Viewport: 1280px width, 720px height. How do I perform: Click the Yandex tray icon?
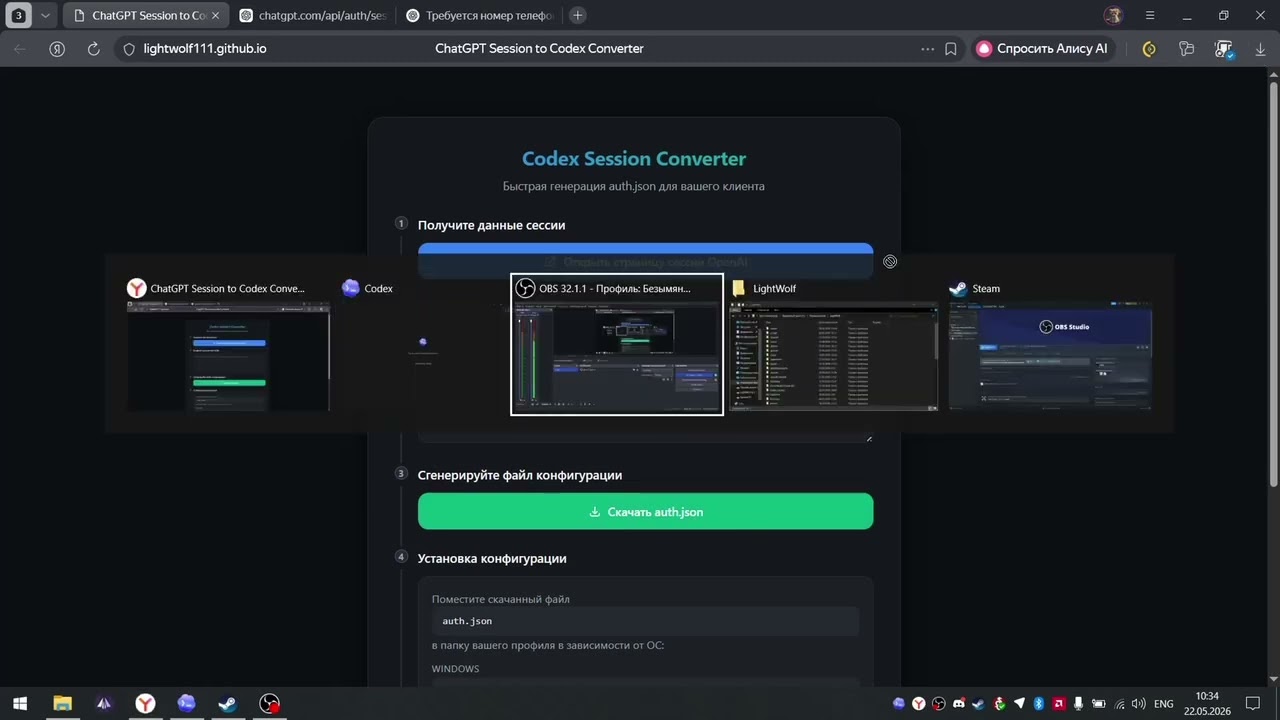919,704
